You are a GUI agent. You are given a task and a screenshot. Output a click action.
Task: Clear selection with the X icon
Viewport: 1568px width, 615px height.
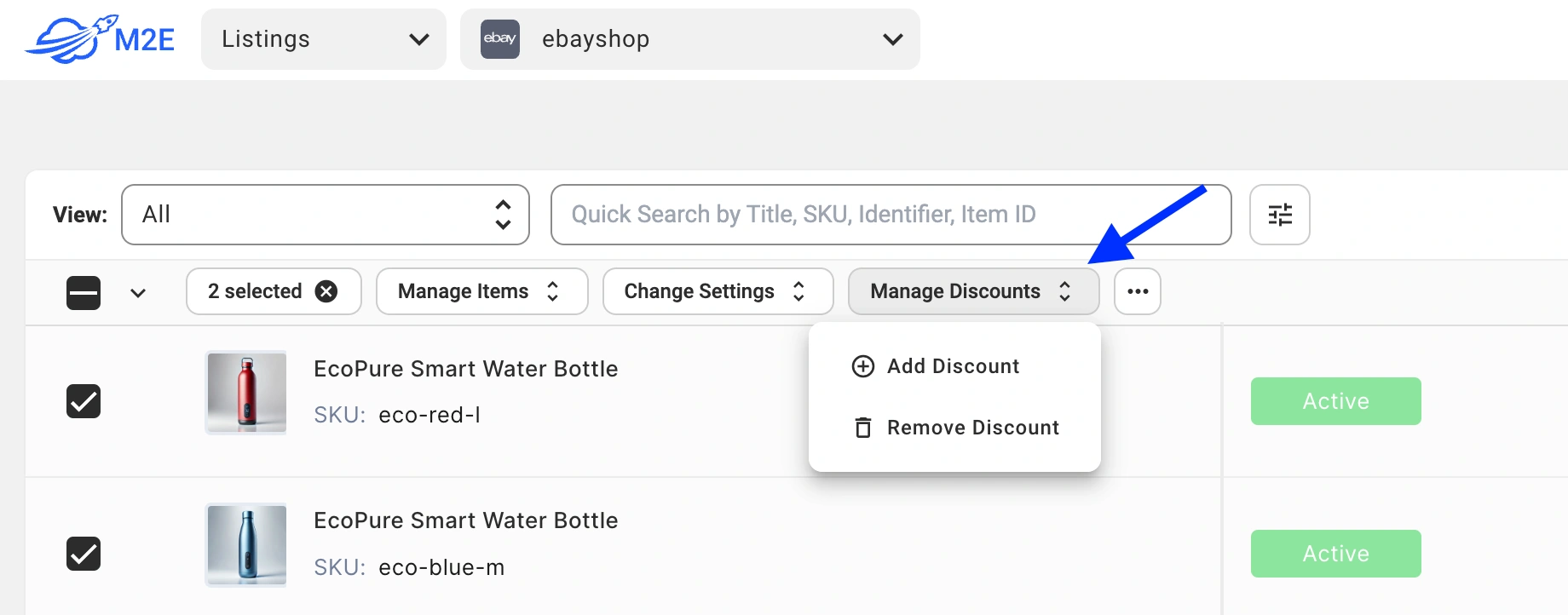[x=326, y=291]
